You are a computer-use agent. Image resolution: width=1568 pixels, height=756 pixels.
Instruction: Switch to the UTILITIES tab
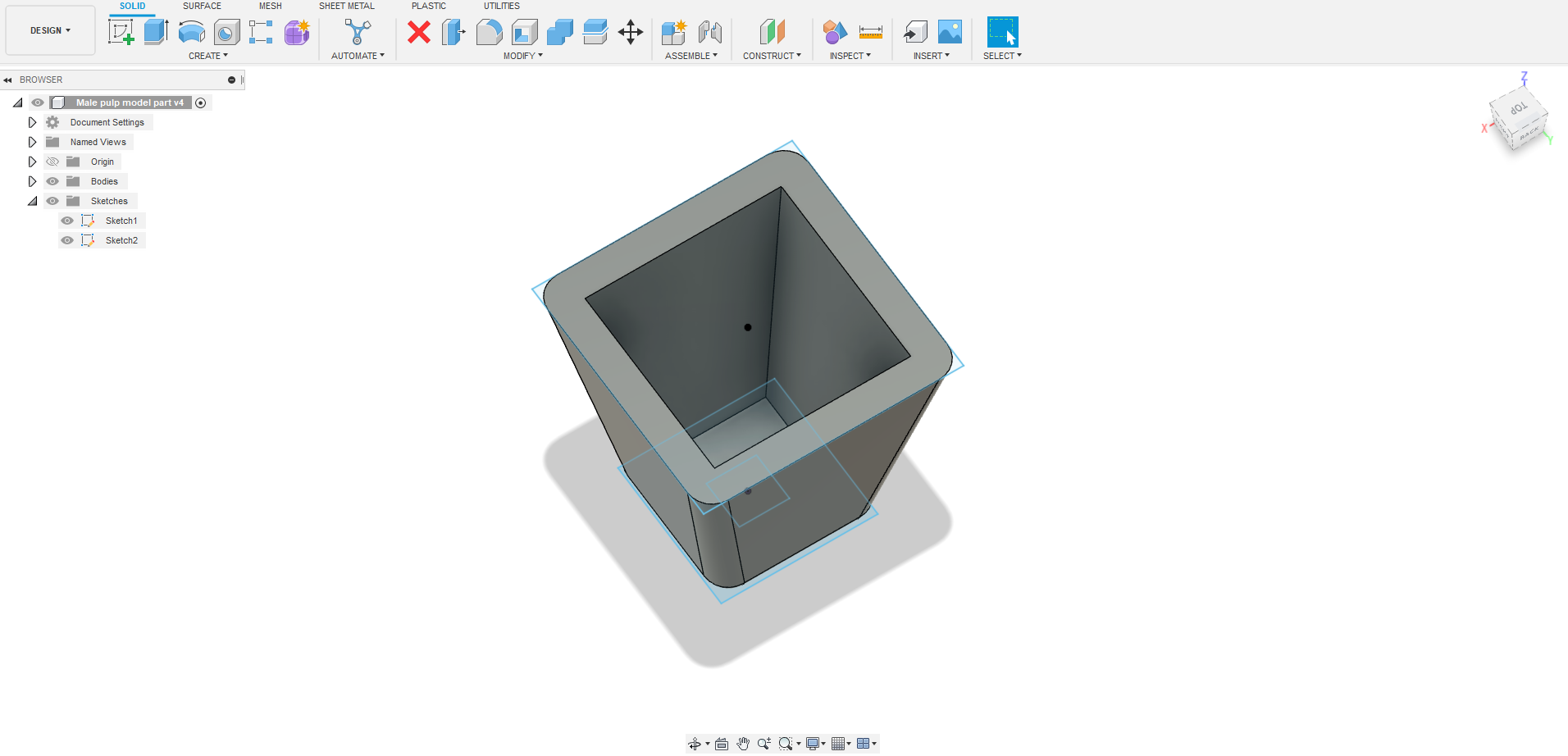pyautogui.click(x=502, y=6)
